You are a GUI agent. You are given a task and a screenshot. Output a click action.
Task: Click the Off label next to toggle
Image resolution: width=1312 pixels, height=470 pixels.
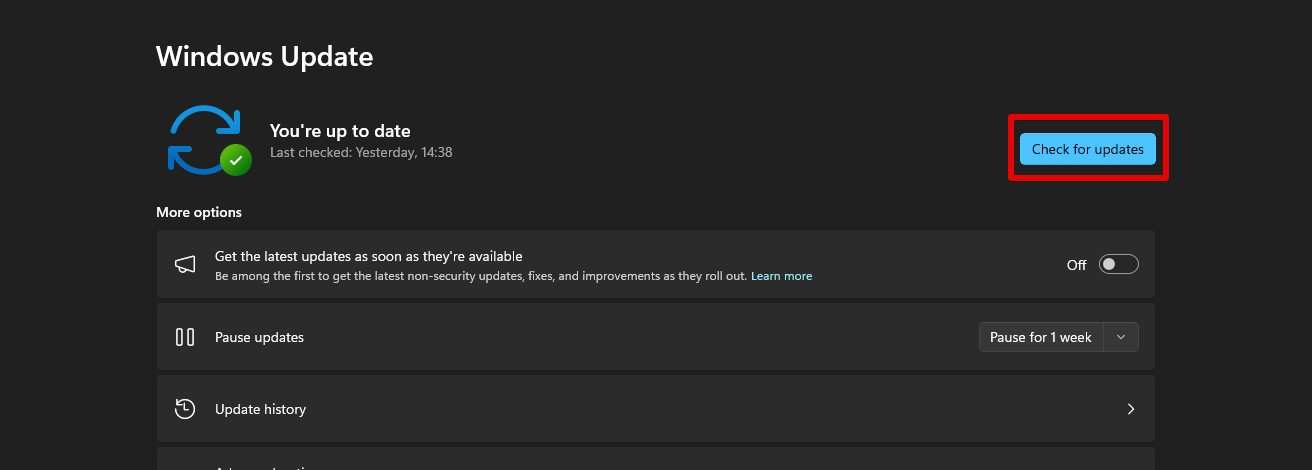click(x=1076, y=265)
